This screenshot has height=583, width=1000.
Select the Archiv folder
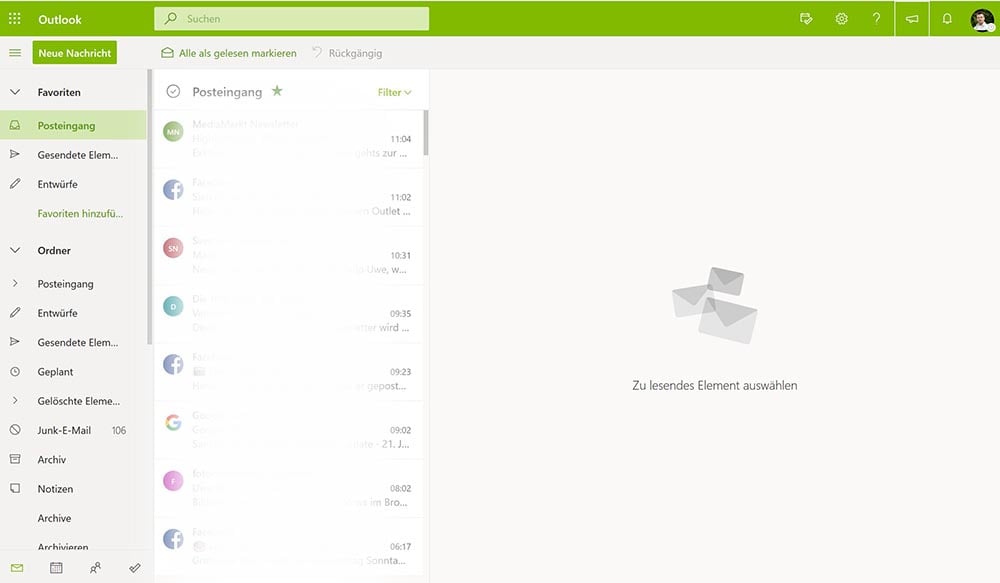click(52, 460)
